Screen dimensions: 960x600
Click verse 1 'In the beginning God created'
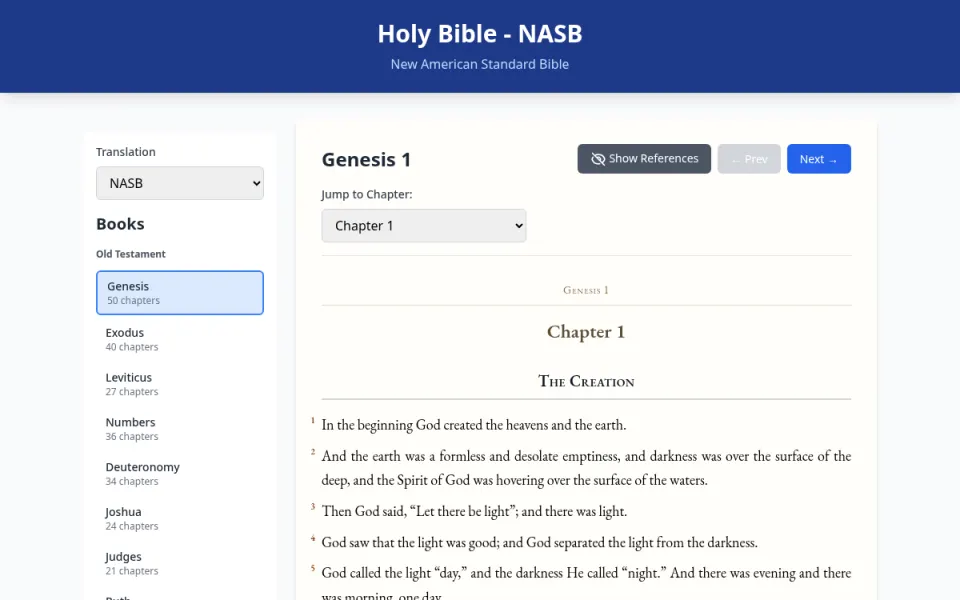473,425
